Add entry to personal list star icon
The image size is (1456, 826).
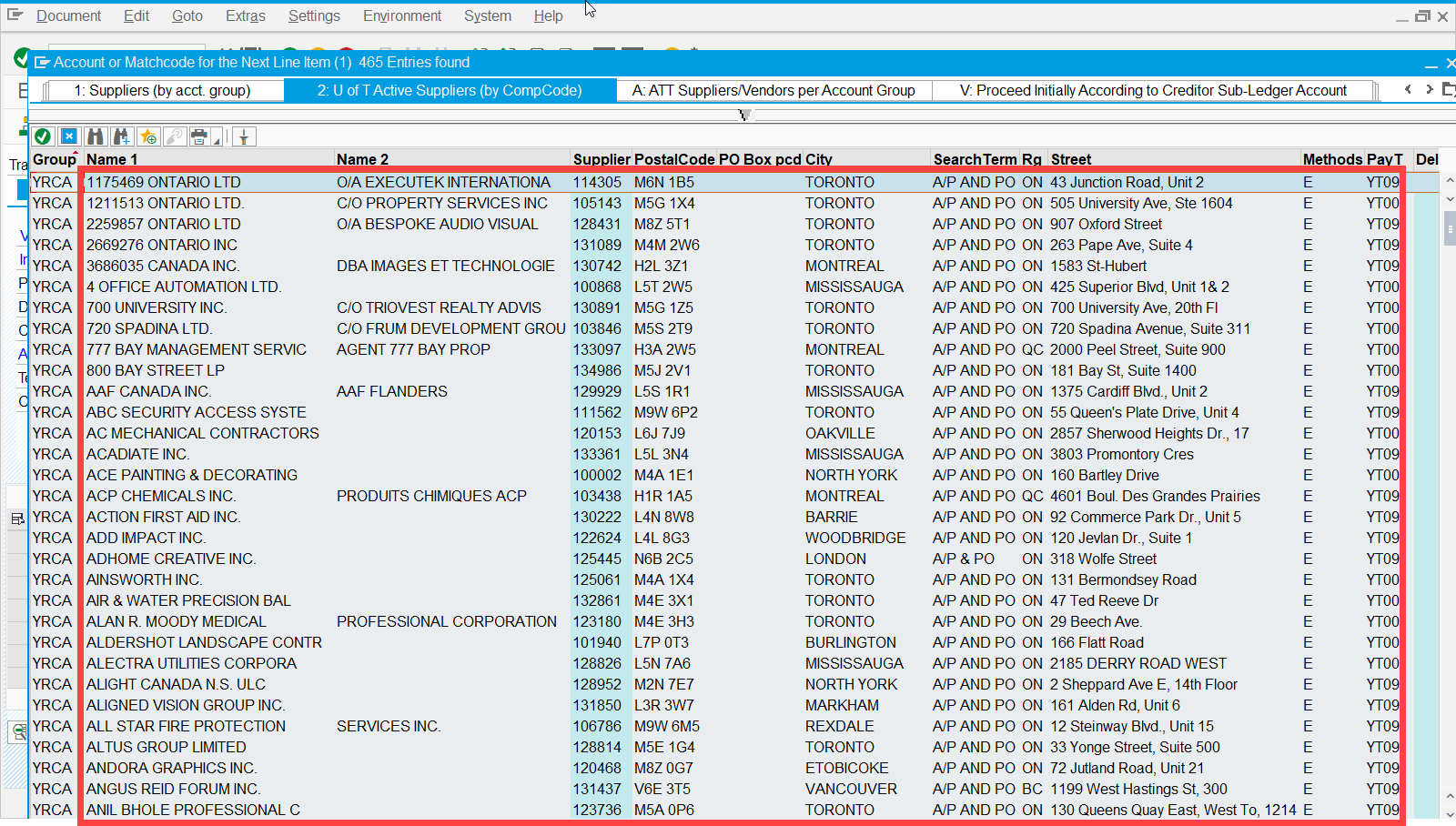[x=147, y=136]
